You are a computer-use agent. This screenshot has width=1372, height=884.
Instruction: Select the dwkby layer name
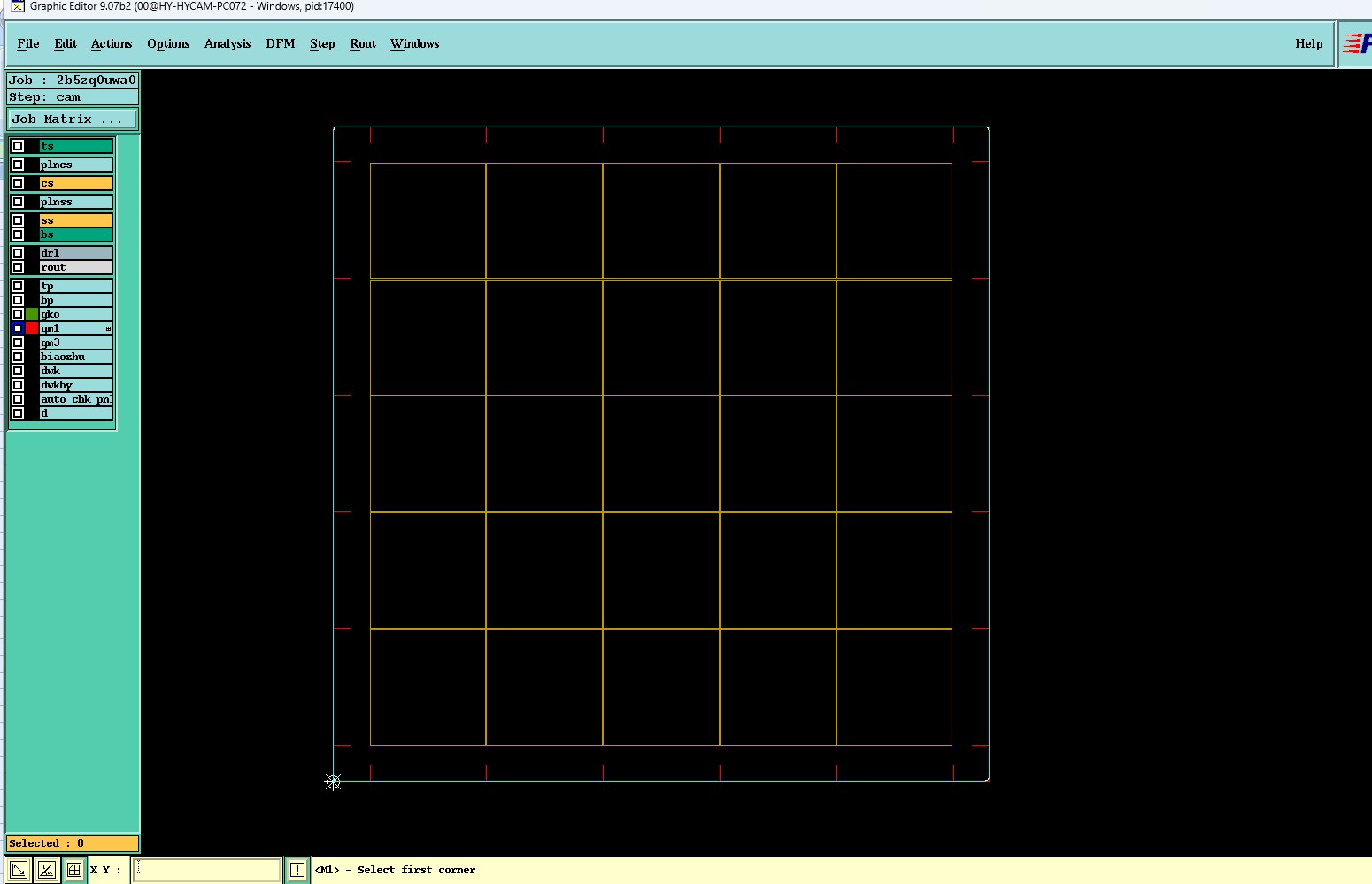tap(76, 385)
